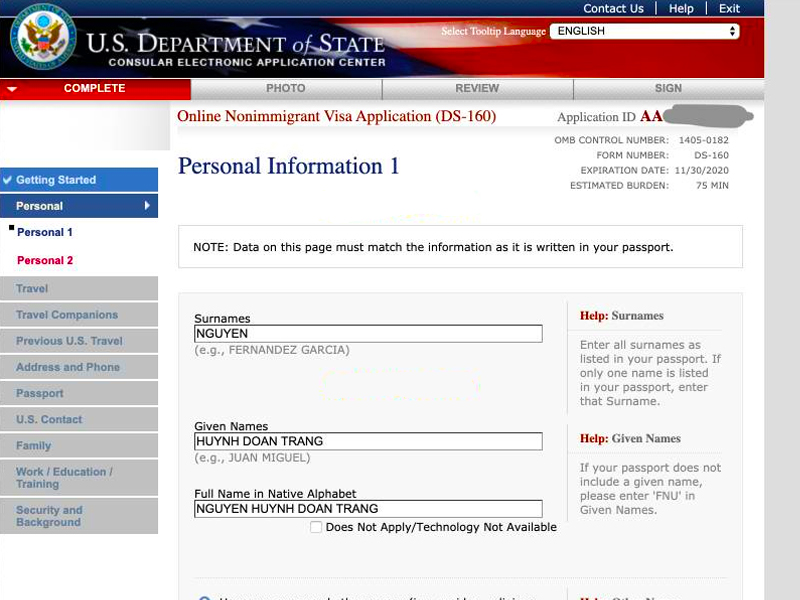The width and height of the screenshot is (800, 600).
Task: Click the Department of State seal logo
Action: (43, 36)
